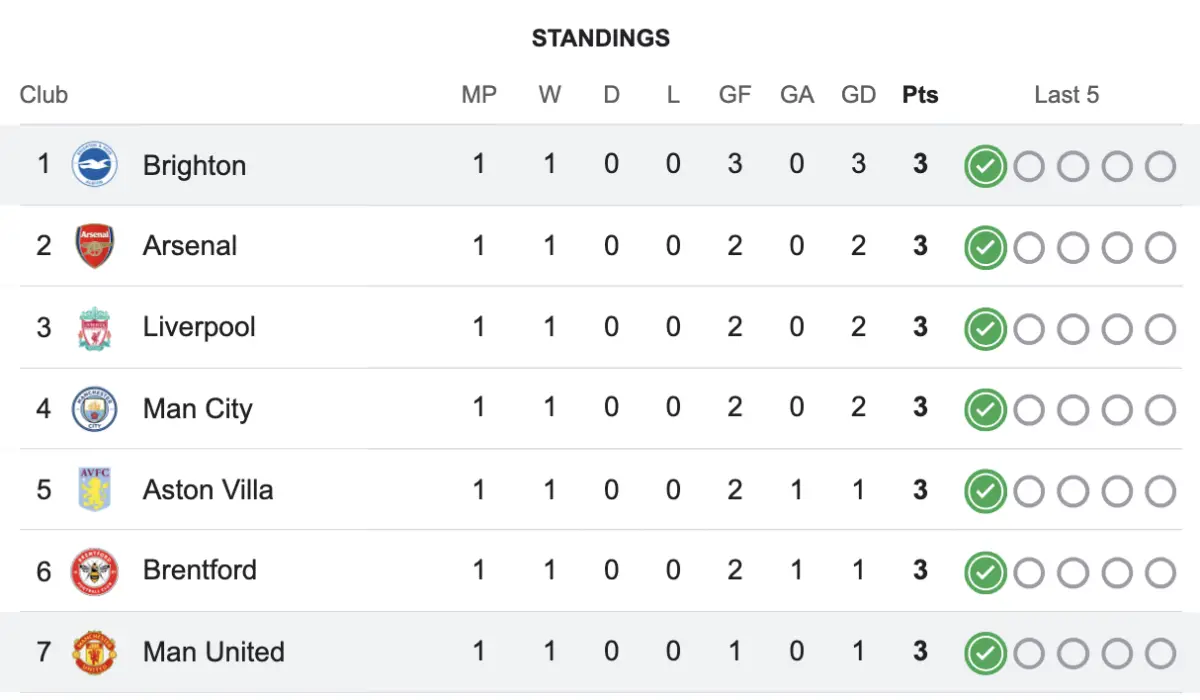This screenshot has width=1200, height=700.
Task: Click the Pts column header
Action: point(920,95)
